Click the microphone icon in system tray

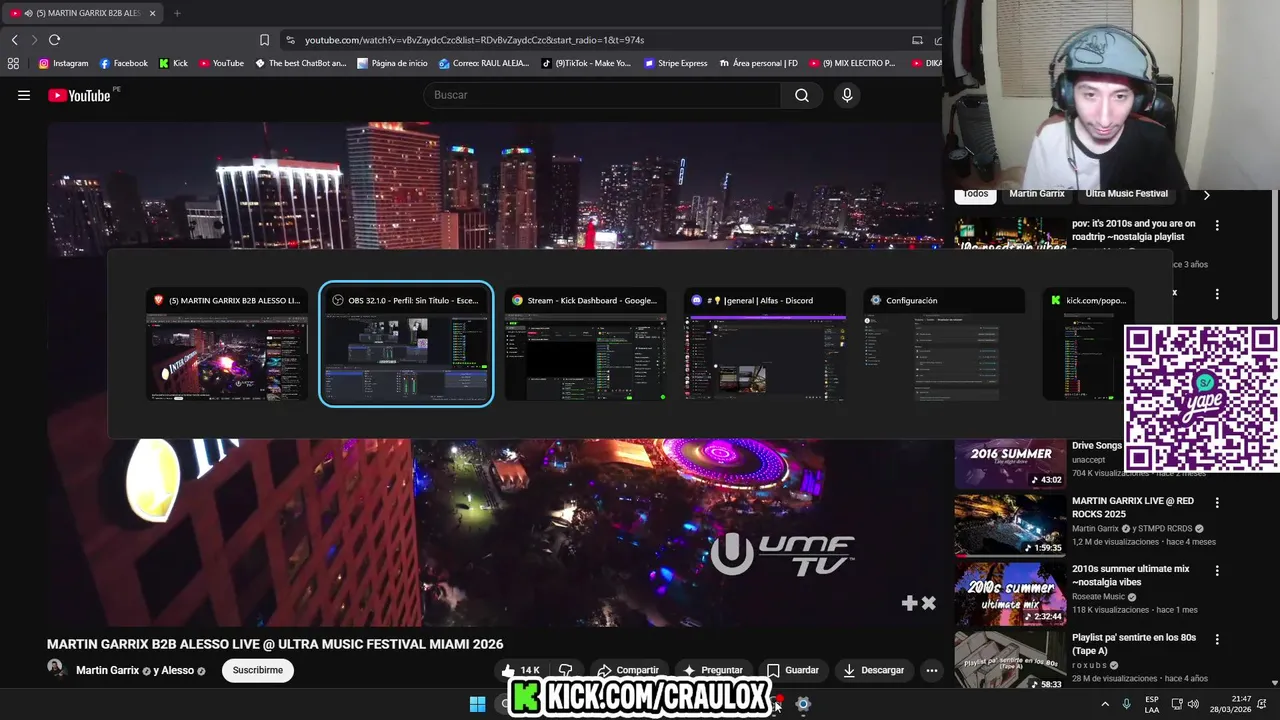[x=1126, y=704]
